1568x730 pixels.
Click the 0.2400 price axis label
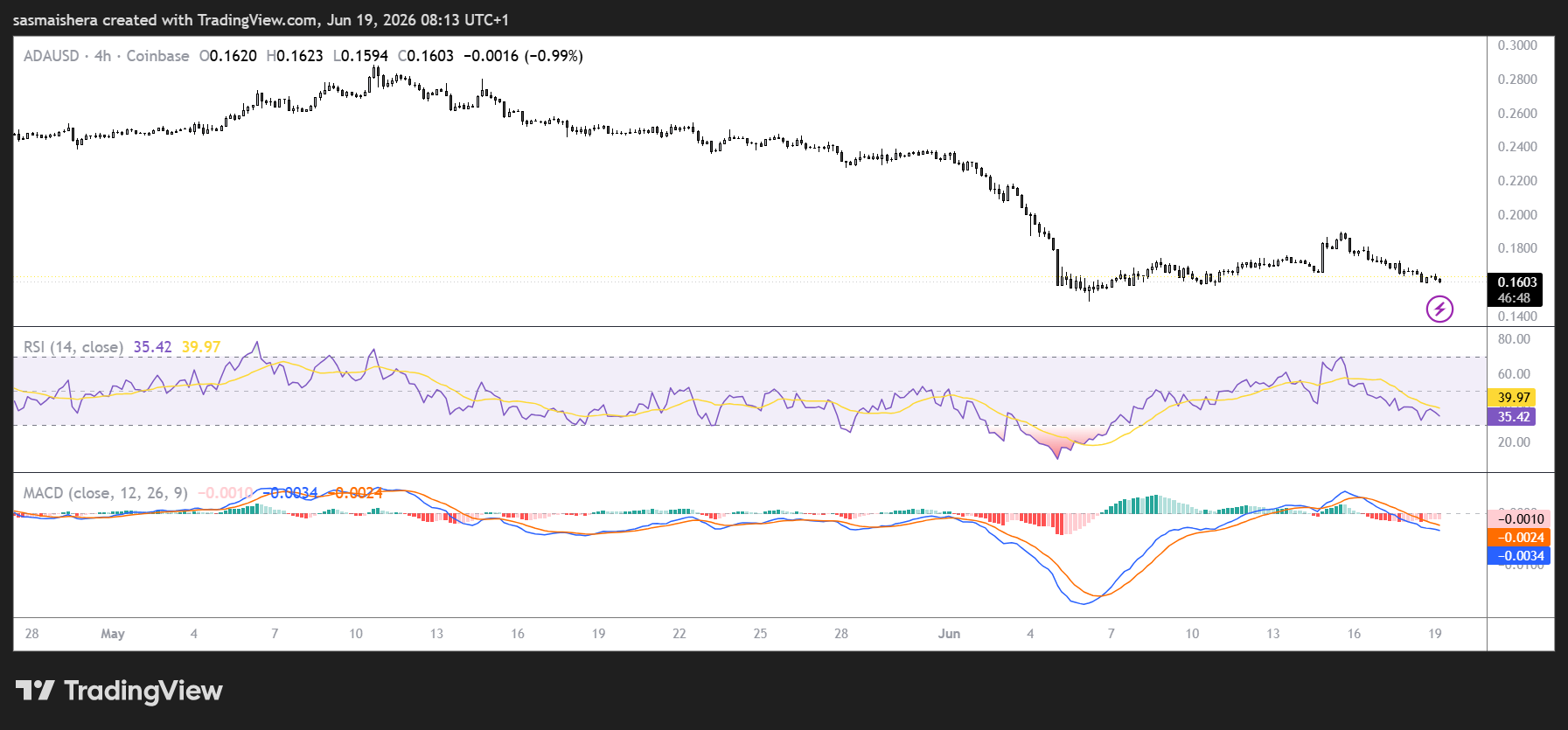(1517, 147)
